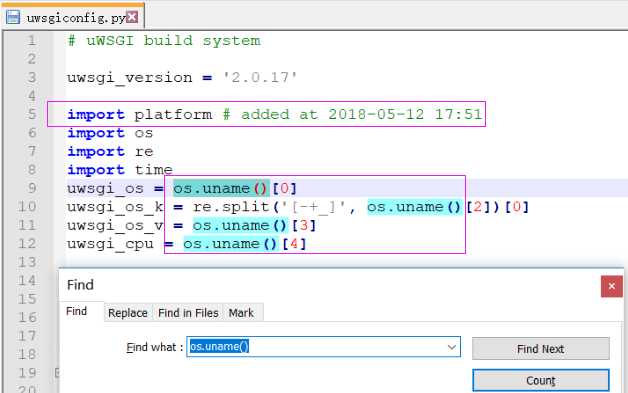Click the '# uWSGI build system' comment
628x393 pixels.
click(x=164, y=40)
